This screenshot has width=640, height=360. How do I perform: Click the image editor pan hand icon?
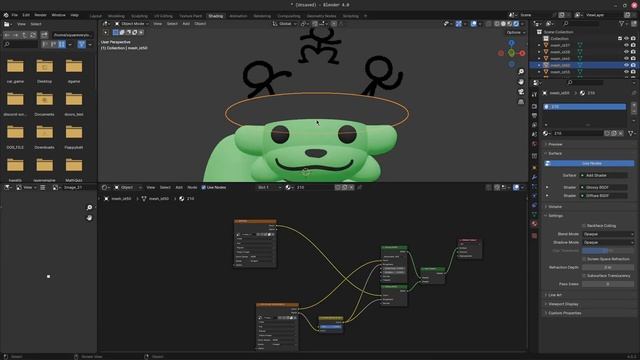click(x=89, y=218)
